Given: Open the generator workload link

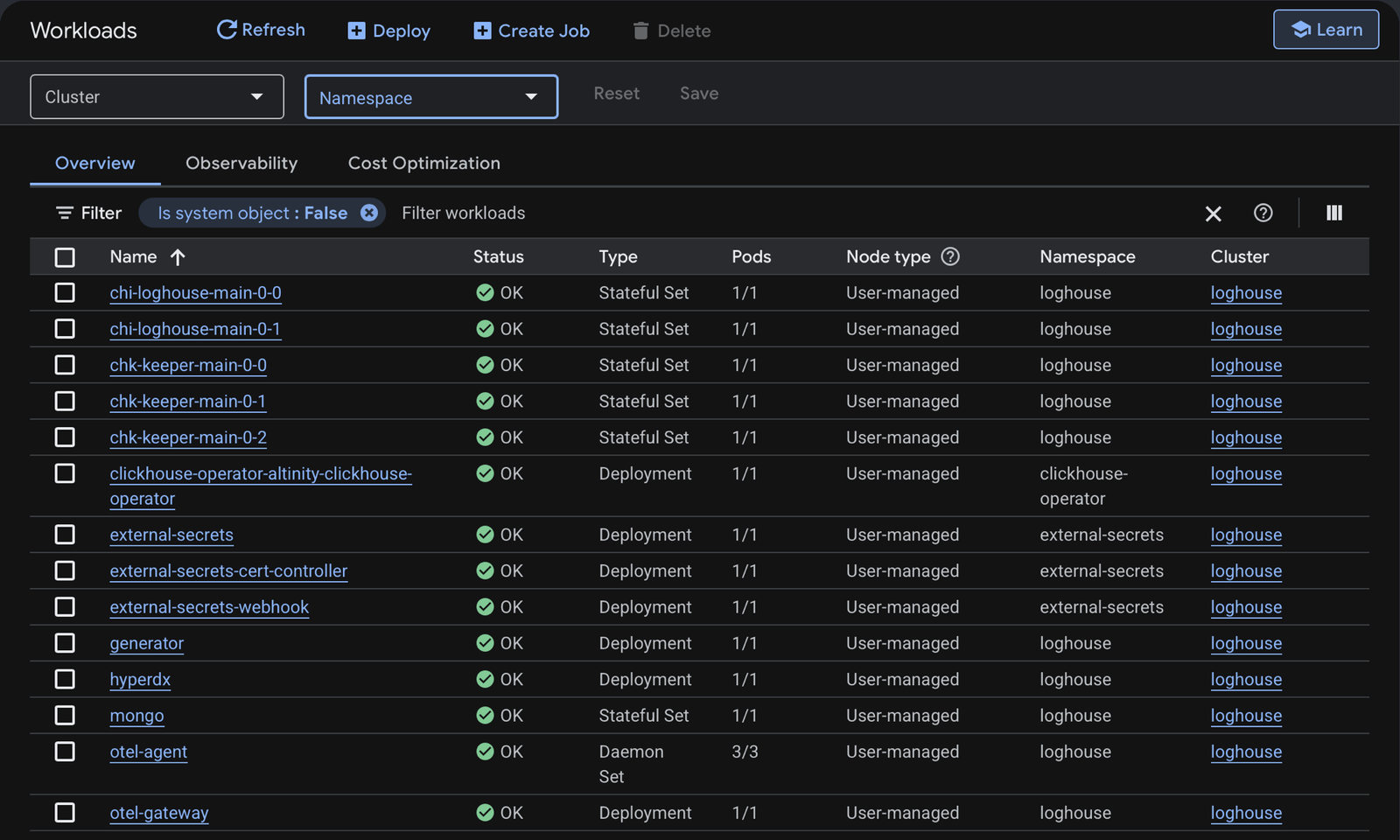Looking at the screenshot, I should [146, 643].
